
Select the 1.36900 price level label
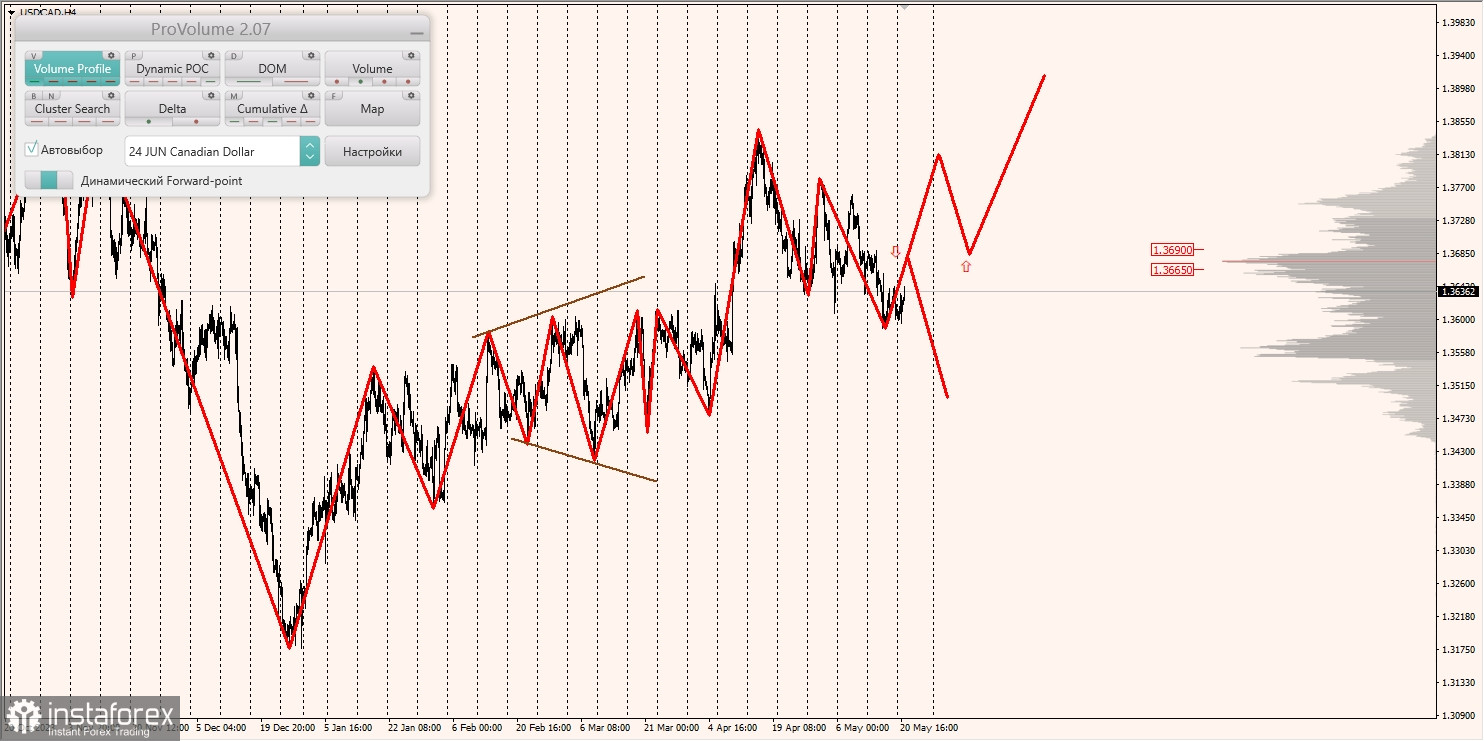coord(1172,249)
